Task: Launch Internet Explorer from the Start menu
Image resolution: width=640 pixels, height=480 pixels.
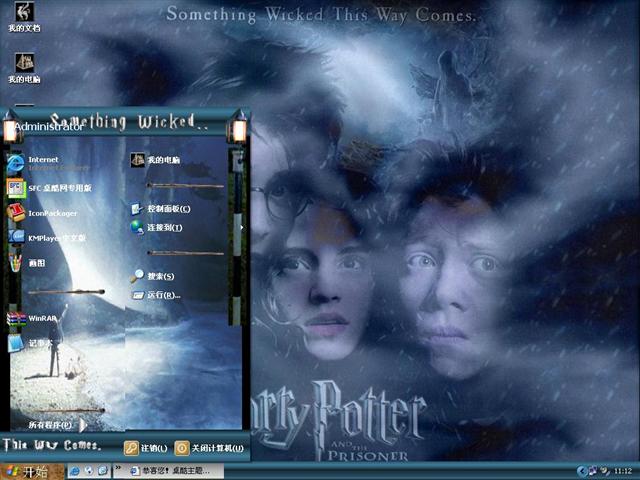Action: [x=48, y=163]
